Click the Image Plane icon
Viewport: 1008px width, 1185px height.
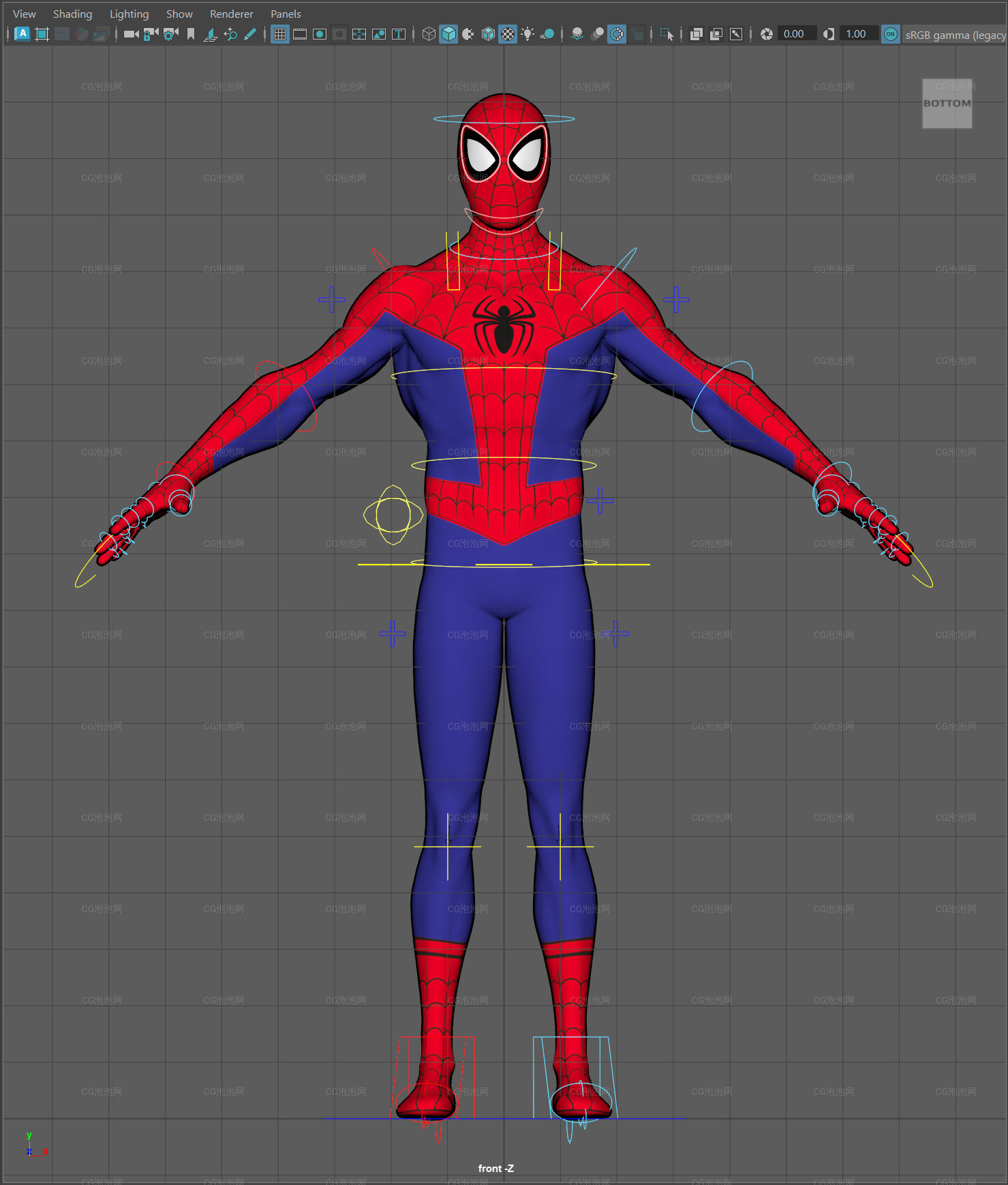tap(211, 33)
